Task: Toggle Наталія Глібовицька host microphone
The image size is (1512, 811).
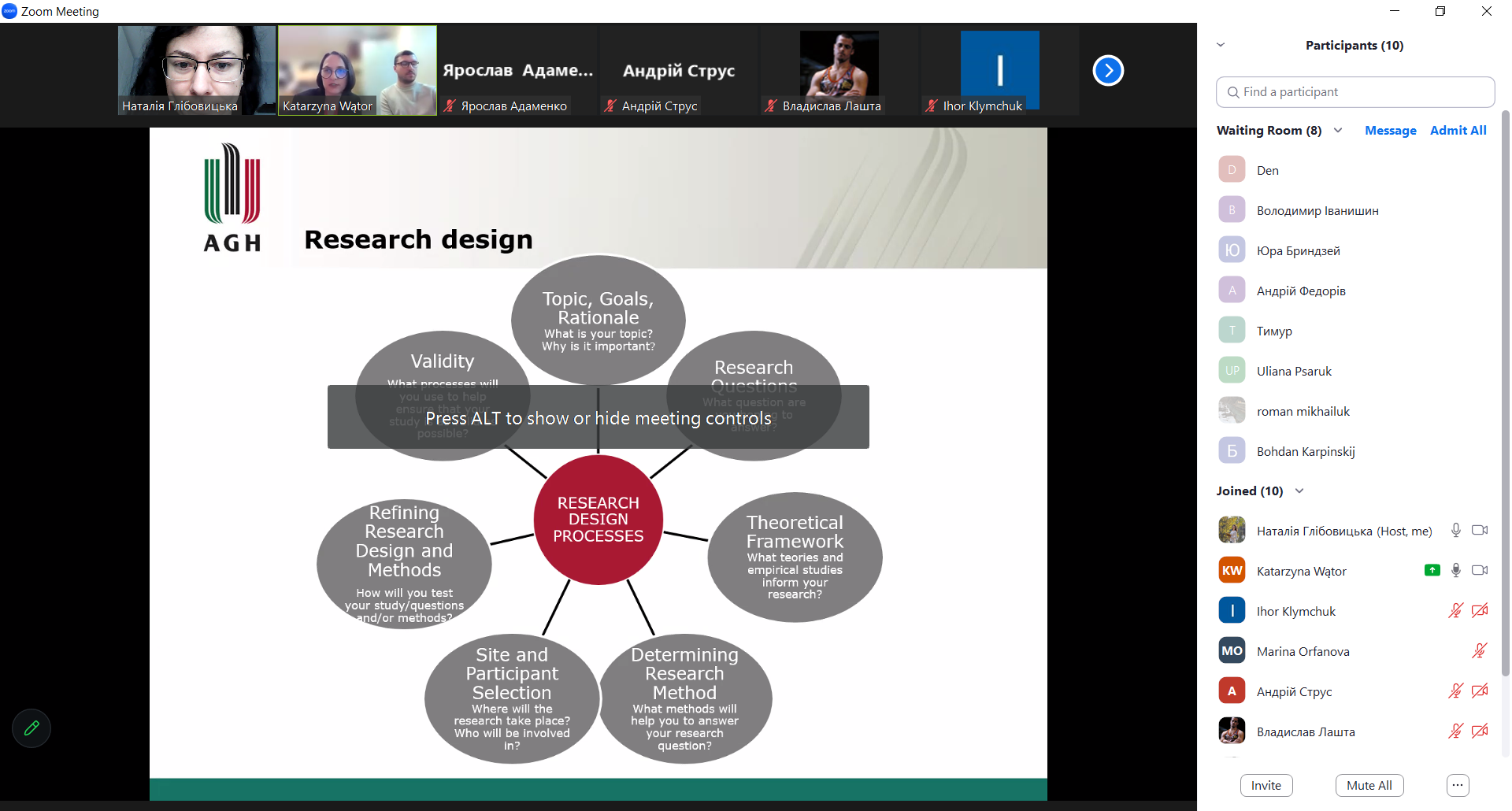Action: [1455, 531]
